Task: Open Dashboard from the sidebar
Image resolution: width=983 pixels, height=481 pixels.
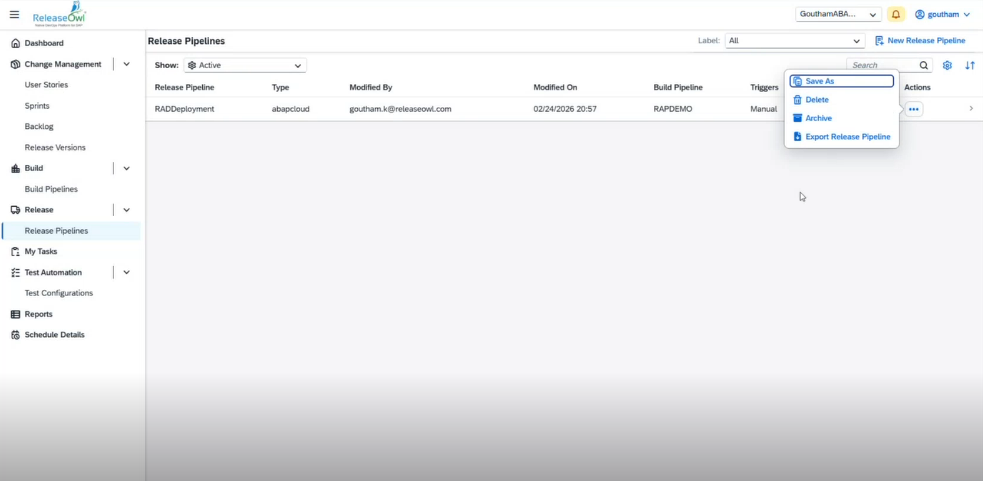Action: (44, 43)
